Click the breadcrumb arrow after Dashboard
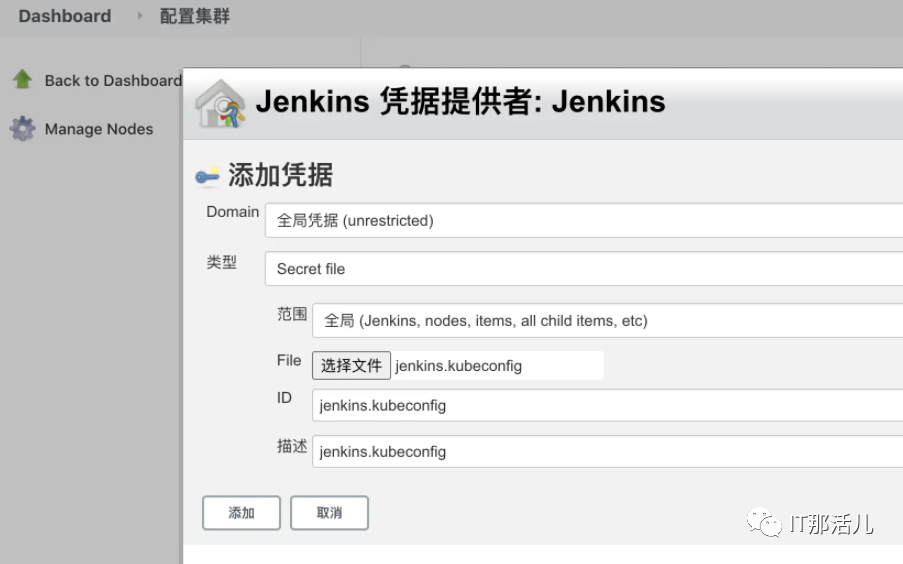Viewport: 903px width, 564px height. [x=139, y=16]
